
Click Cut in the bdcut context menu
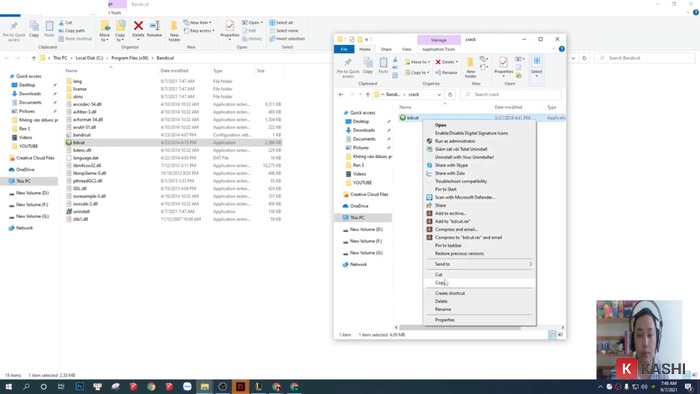click(438, 274)
